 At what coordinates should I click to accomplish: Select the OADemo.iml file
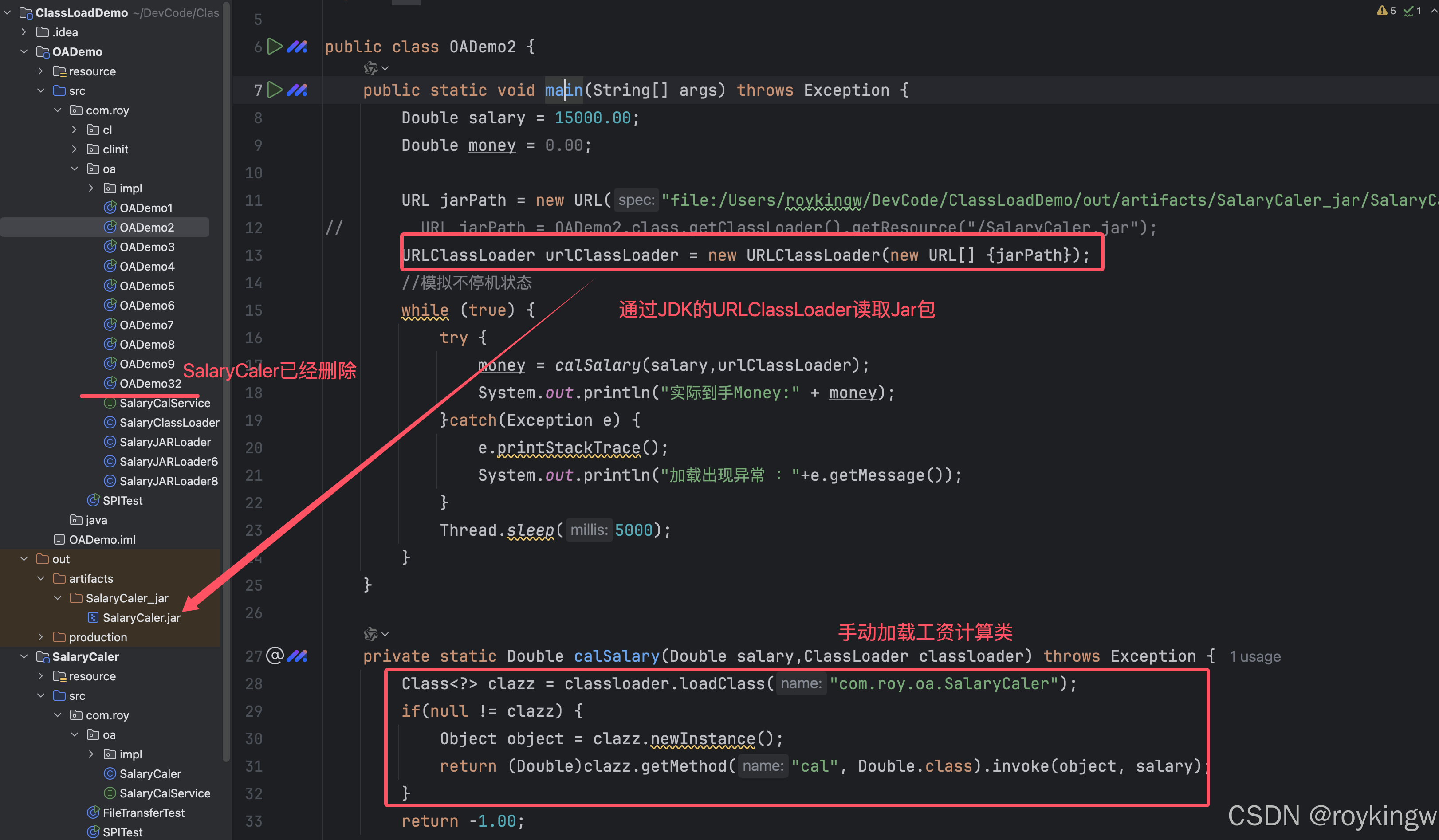102,540
